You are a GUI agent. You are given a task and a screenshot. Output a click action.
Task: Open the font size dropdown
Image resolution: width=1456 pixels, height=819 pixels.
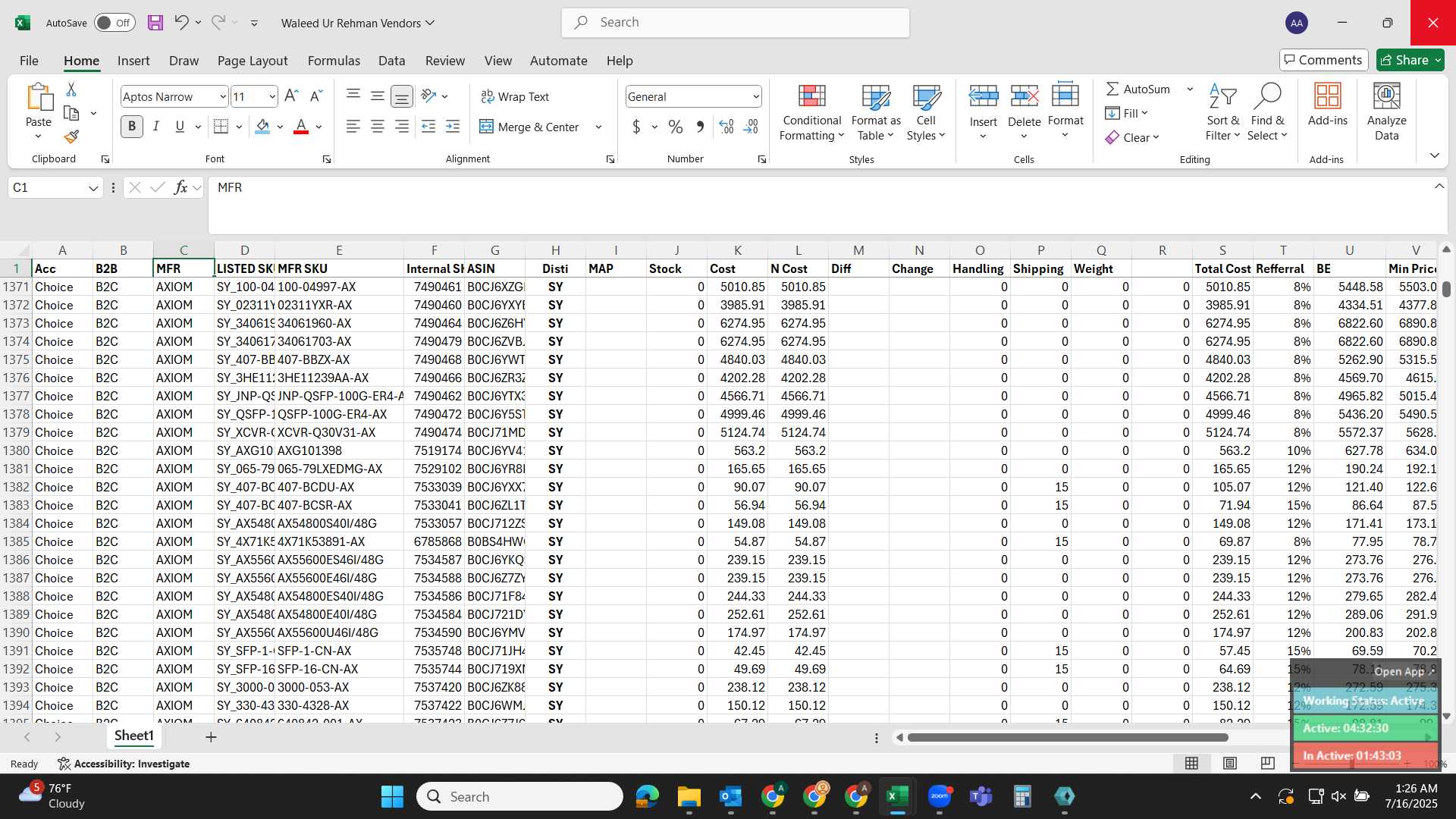pos(272,97)
